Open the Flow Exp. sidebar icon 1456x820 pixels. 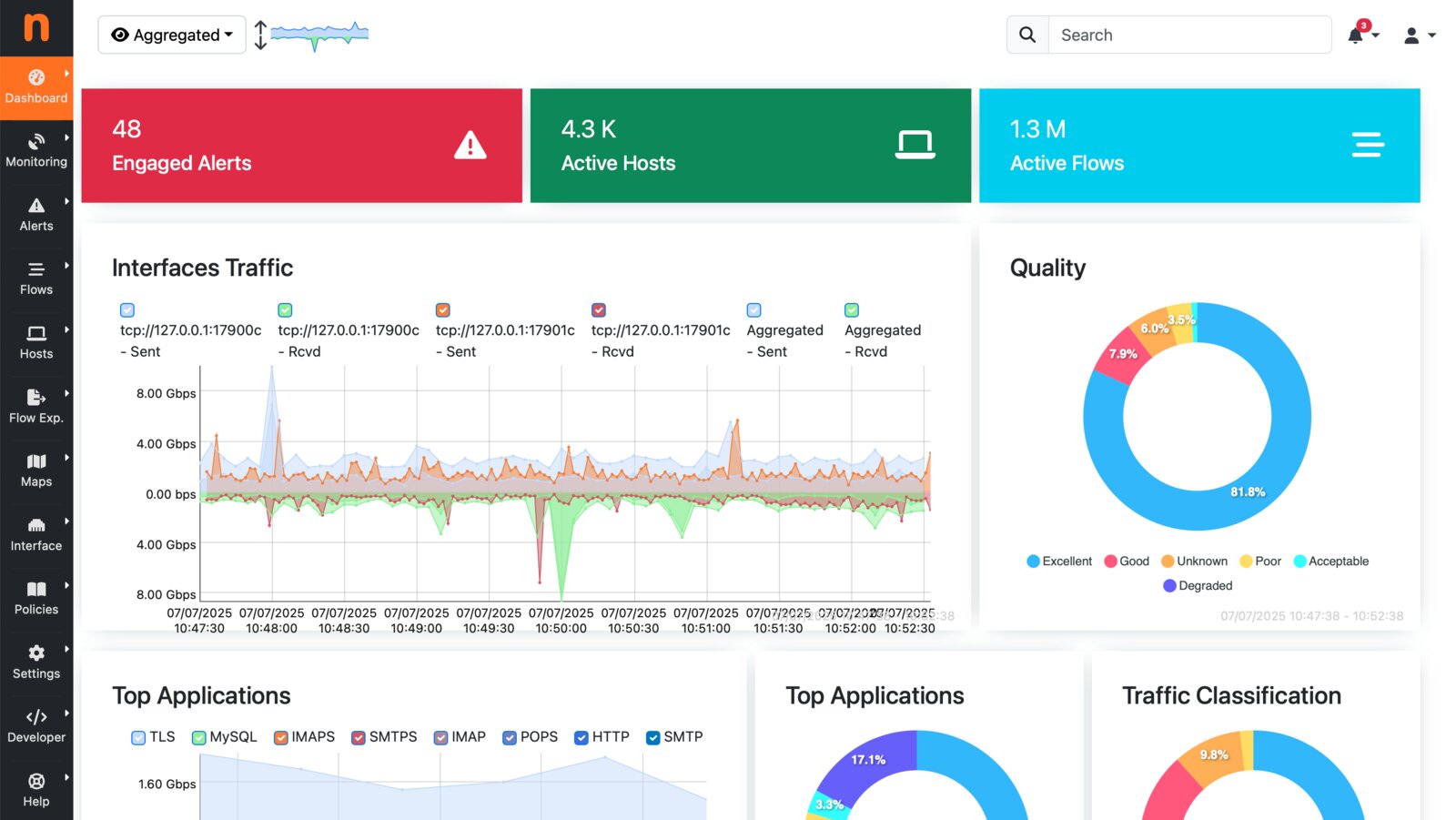tap(36, 397)
